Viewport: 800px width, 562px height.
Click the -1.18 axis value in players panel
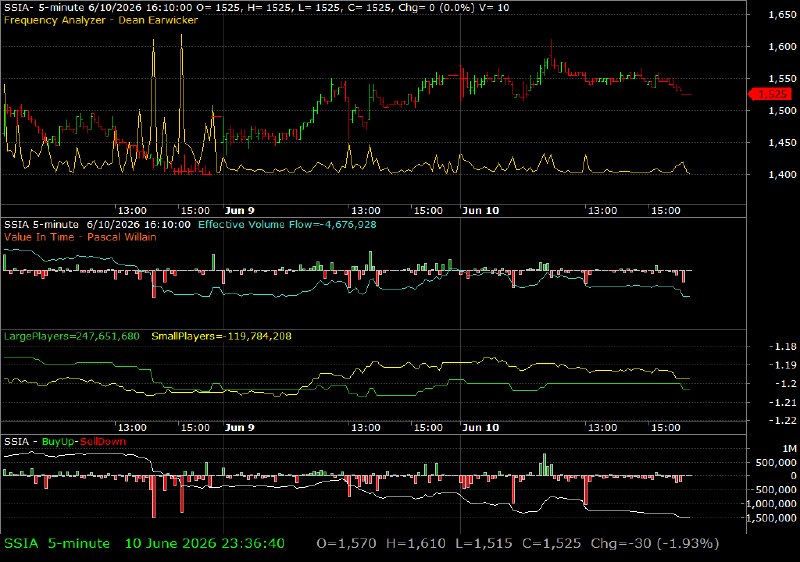click(x=782, y=347)
